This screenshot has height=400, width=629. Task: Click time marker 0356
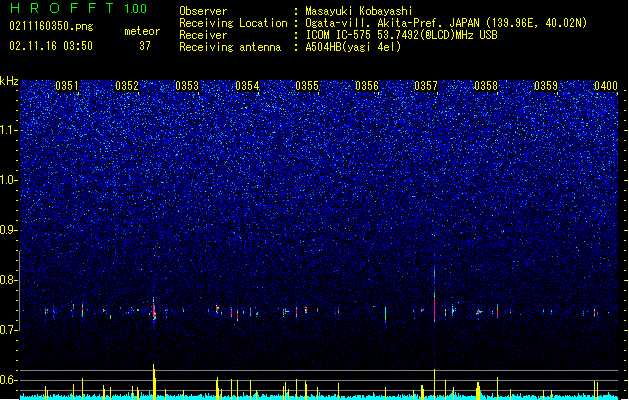(367, 86)
